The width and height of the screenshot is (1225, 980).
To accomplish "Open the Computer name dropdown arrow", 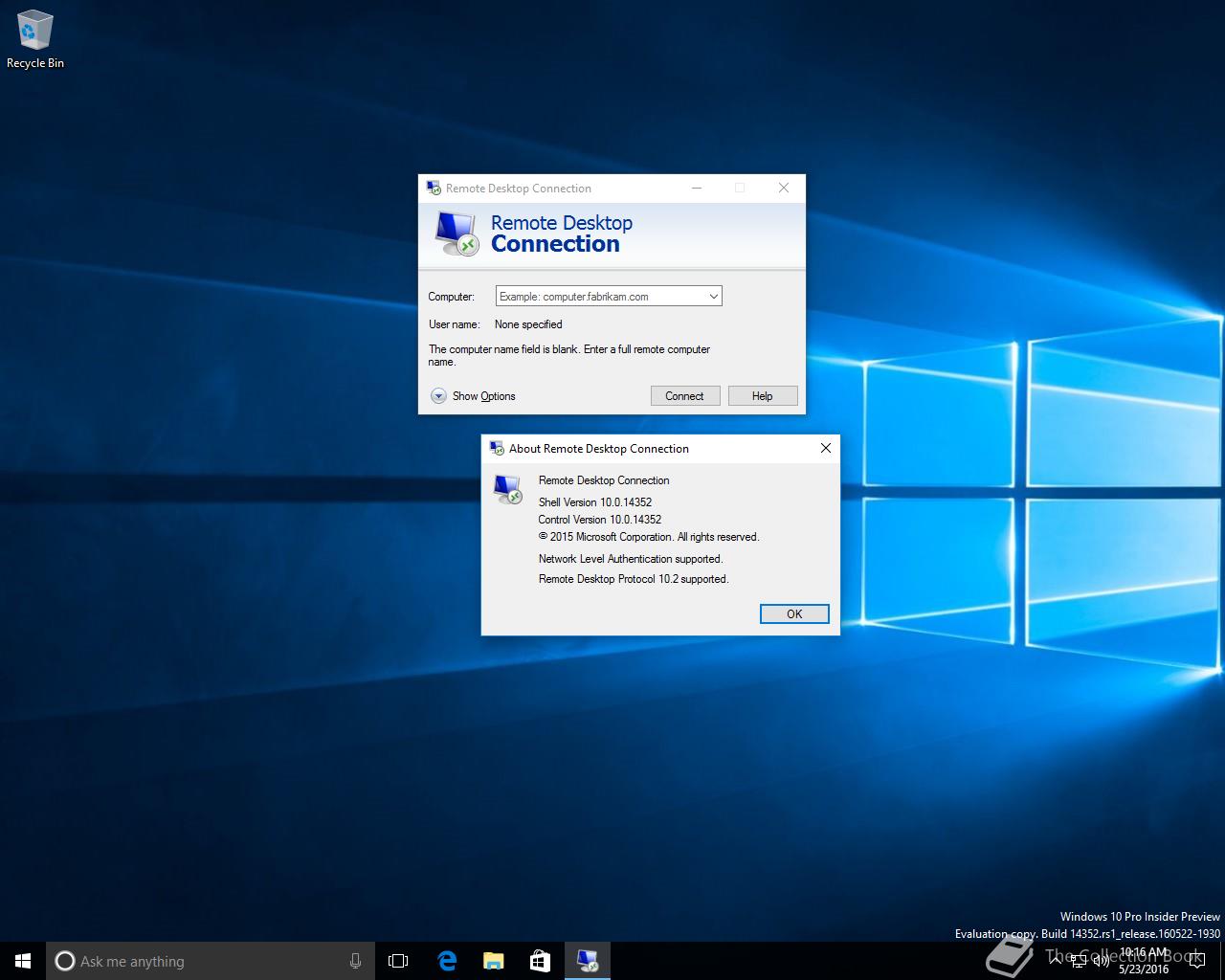I will point(713,297).
